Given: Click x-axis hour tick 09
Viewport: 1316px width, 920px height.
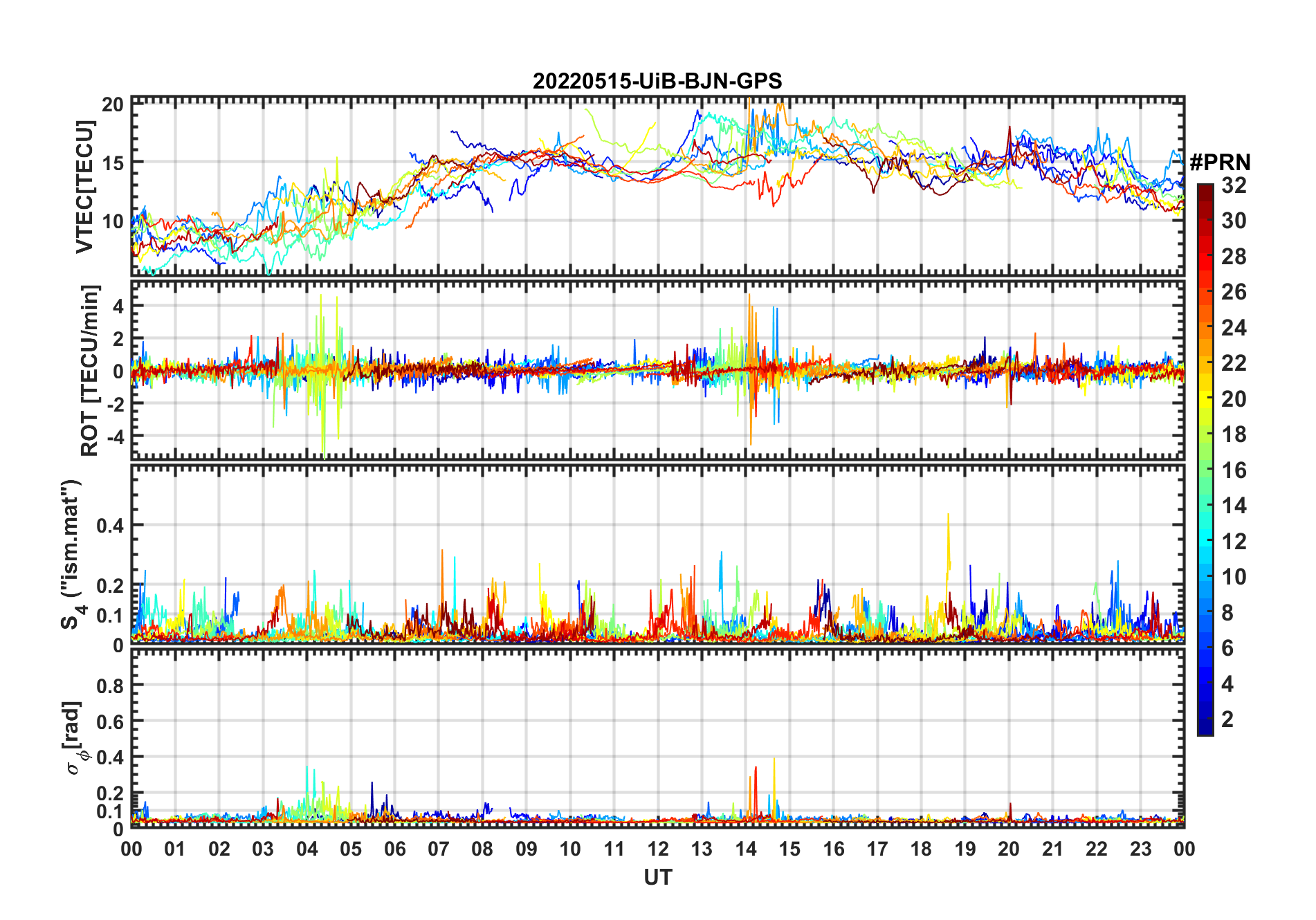Looking at the screenshot, I should 527,849.
